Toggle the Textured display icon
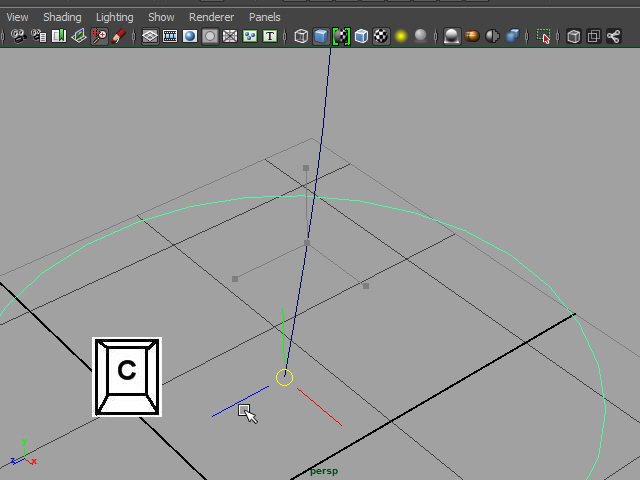 click(x=381, y=36)
